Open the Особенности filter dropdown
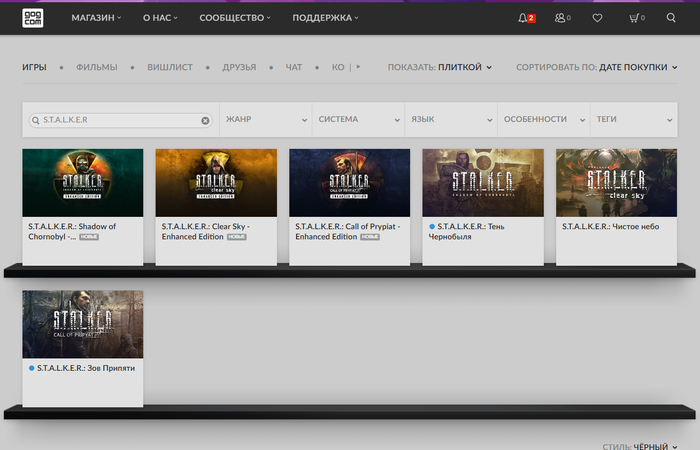 (543, 120)
